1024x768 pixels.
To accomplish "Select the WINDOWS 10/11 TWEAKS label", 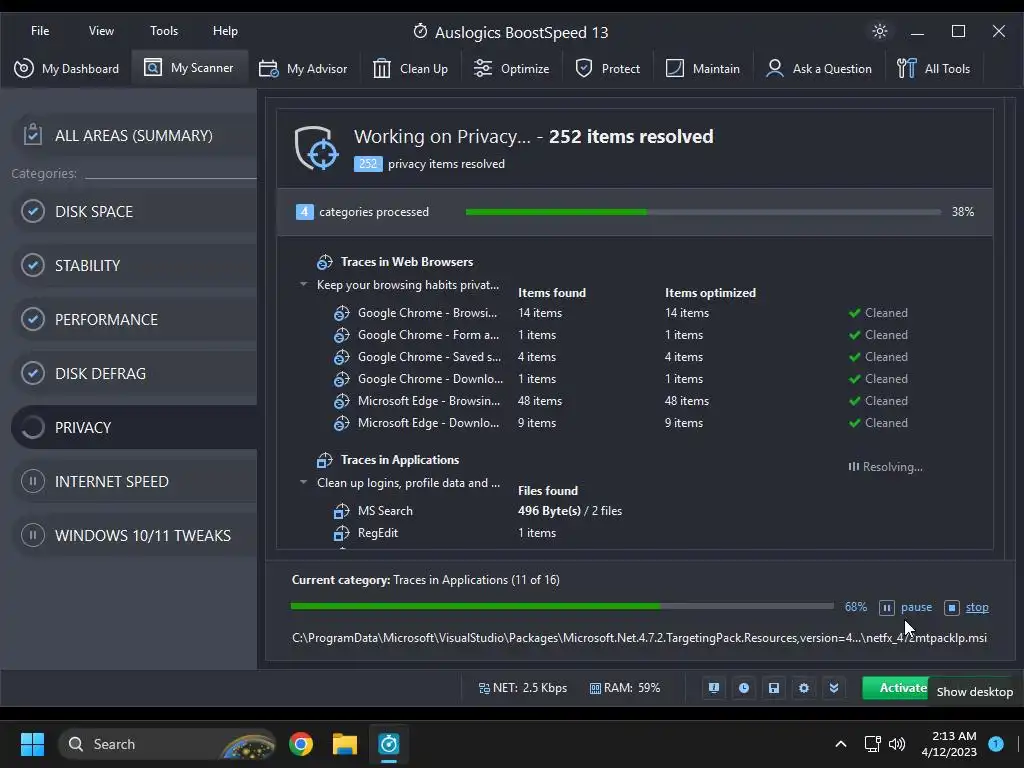I will coord(143,536).
